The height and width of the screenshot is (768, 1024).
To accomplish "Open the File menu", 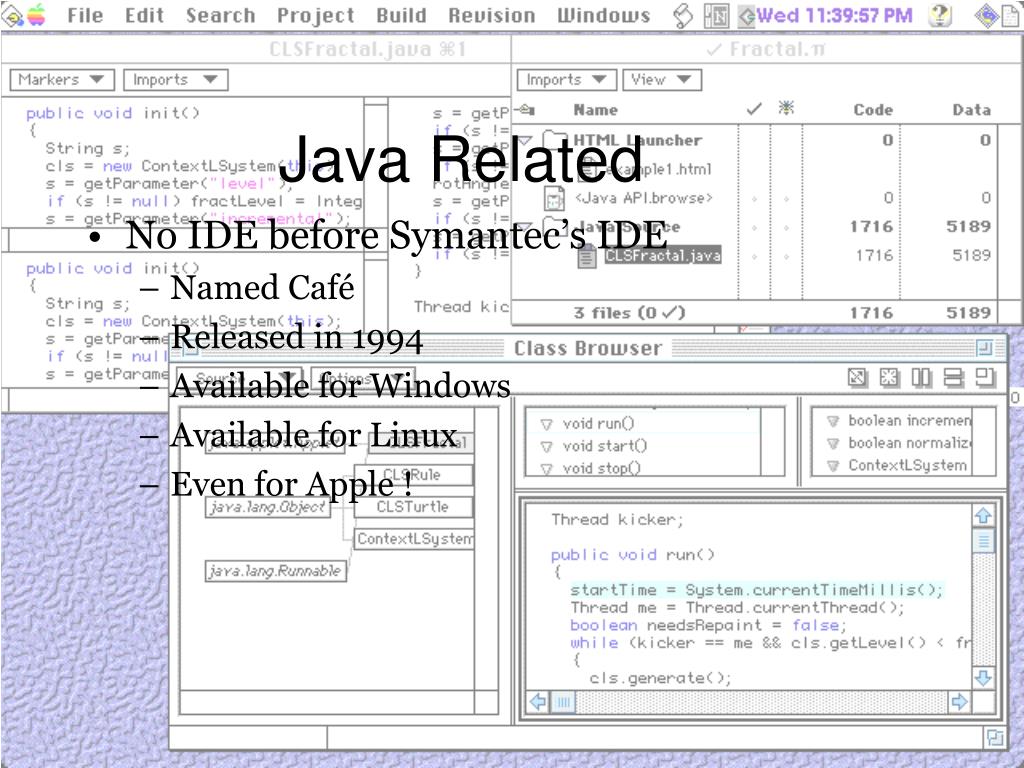I will click(x=85, y=15).
